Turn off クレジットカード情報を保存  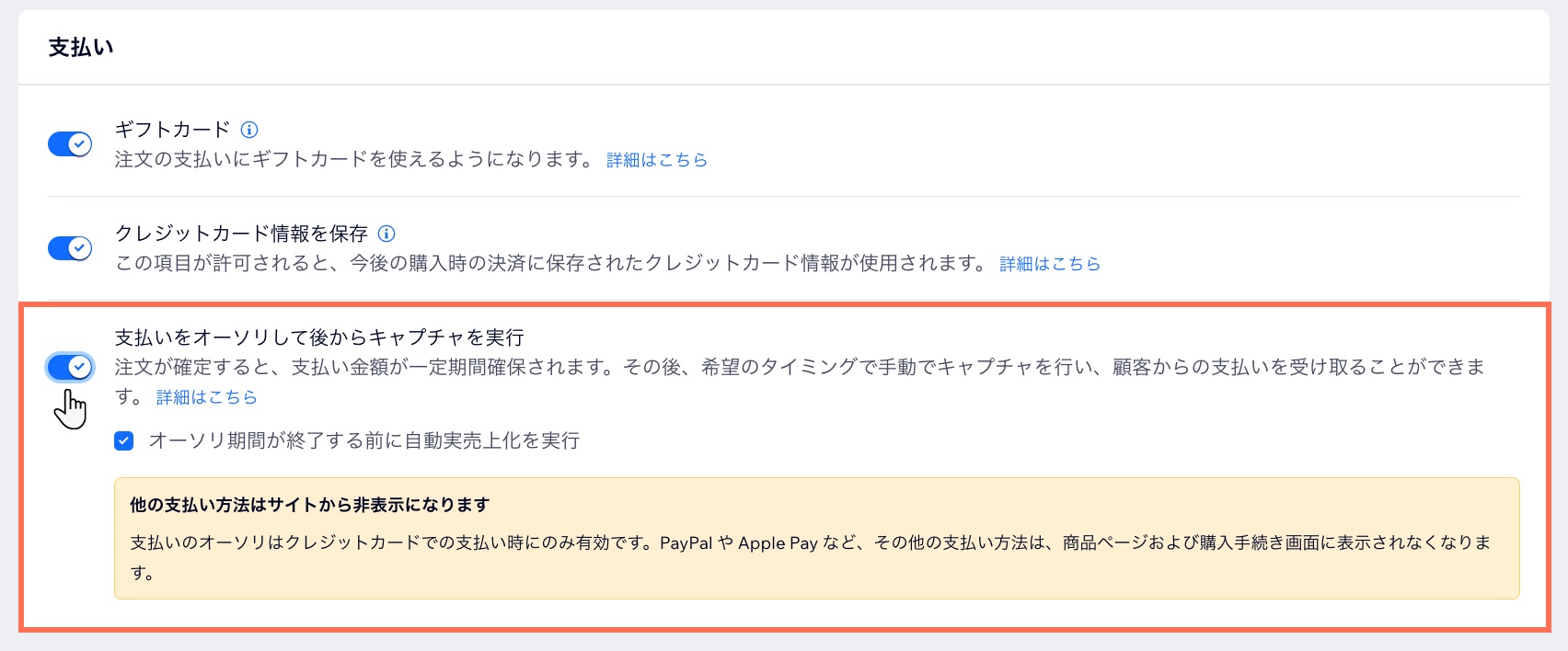[x=70, y=248]
